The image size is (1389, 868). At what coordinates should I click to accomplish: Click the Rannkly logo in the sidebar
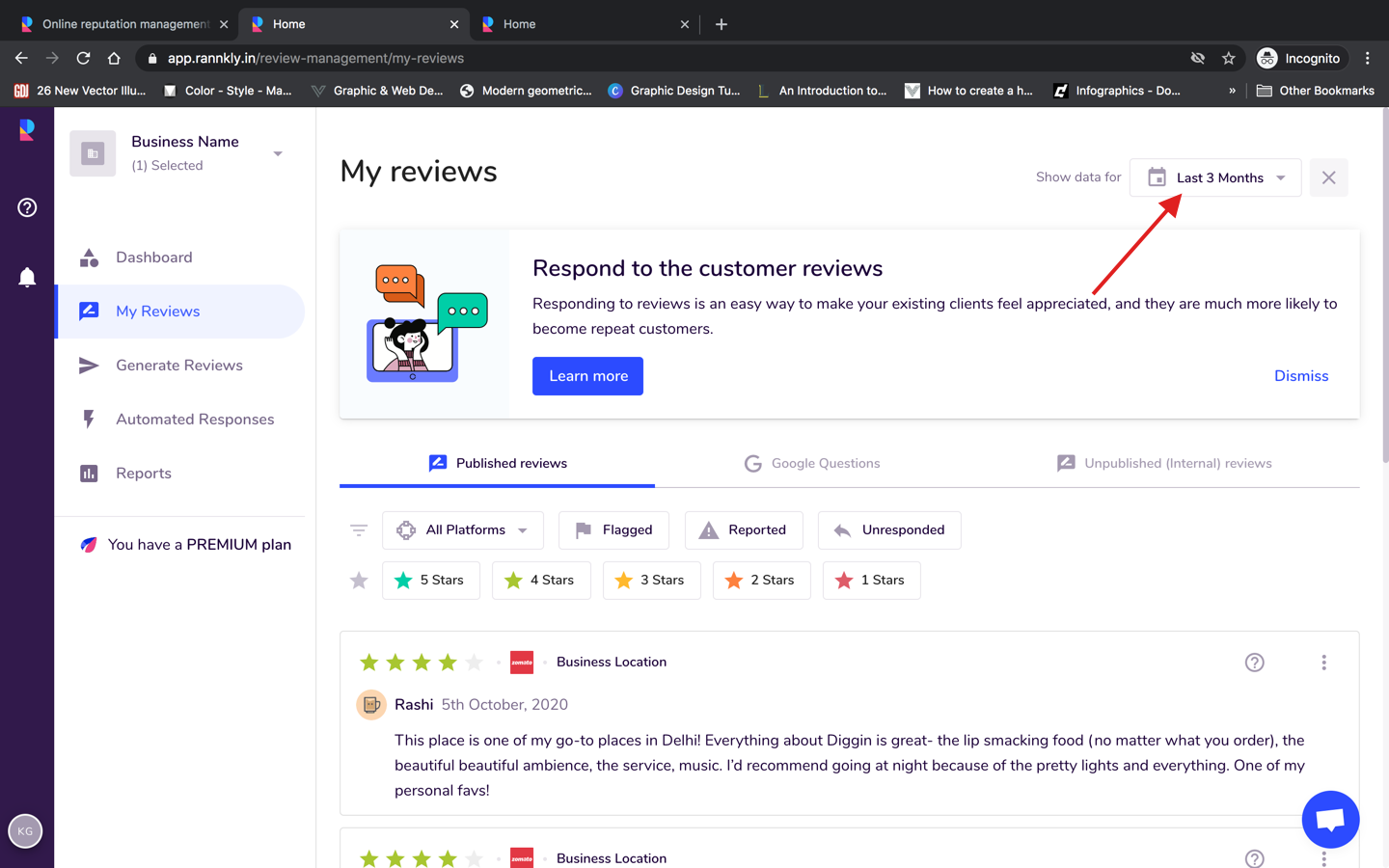tap(27, 130)
